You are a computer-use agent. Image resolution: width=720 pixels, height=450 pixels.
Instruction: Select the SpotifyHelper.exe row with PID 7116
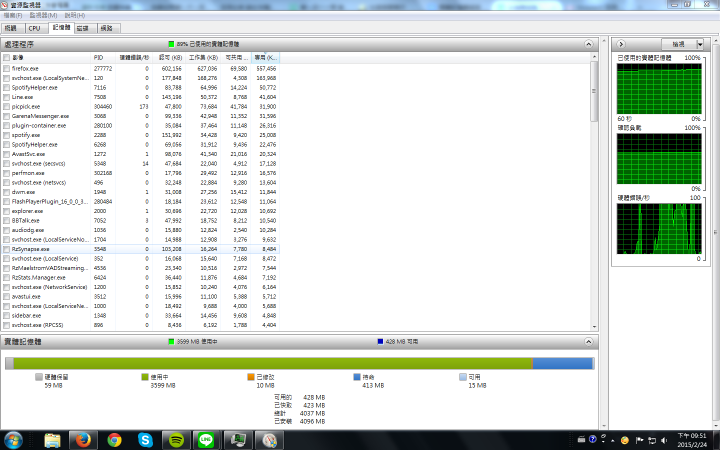click(x=140, y=88)
